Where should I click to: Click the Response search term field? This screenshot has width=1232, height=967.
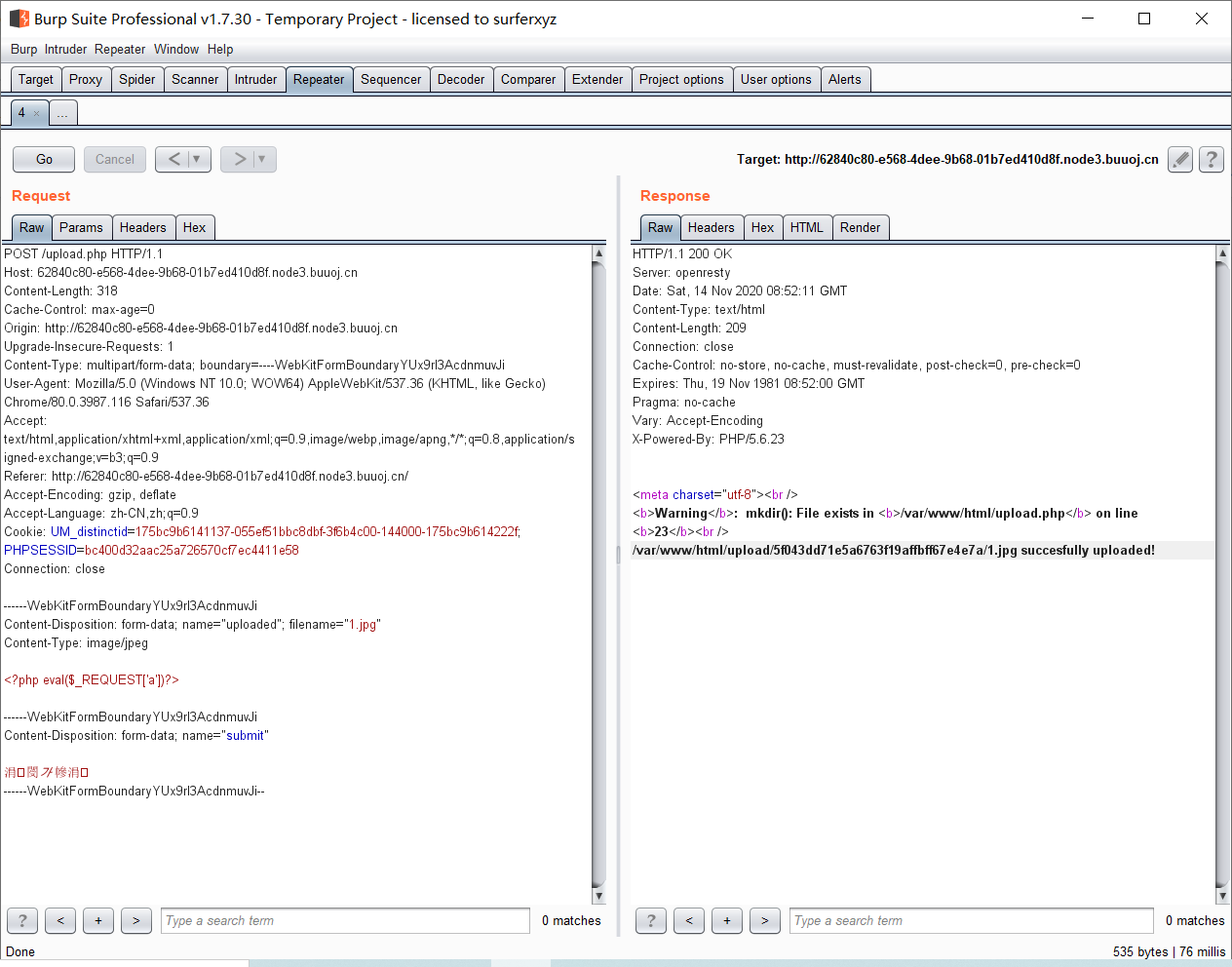click(x=972, y=920)
